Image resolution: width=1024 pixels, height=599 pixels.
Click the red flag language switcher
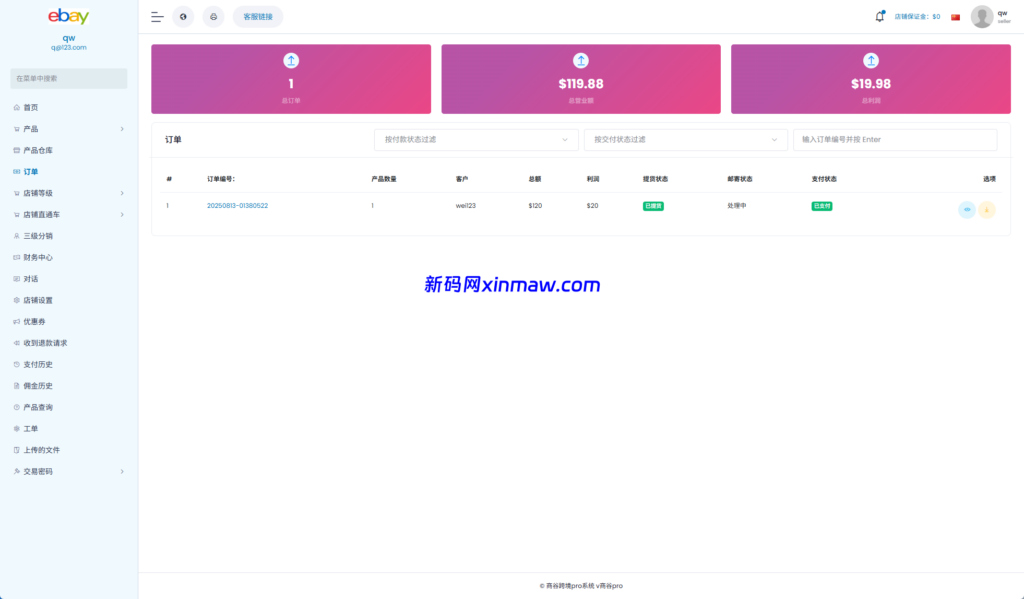[953, 16]
